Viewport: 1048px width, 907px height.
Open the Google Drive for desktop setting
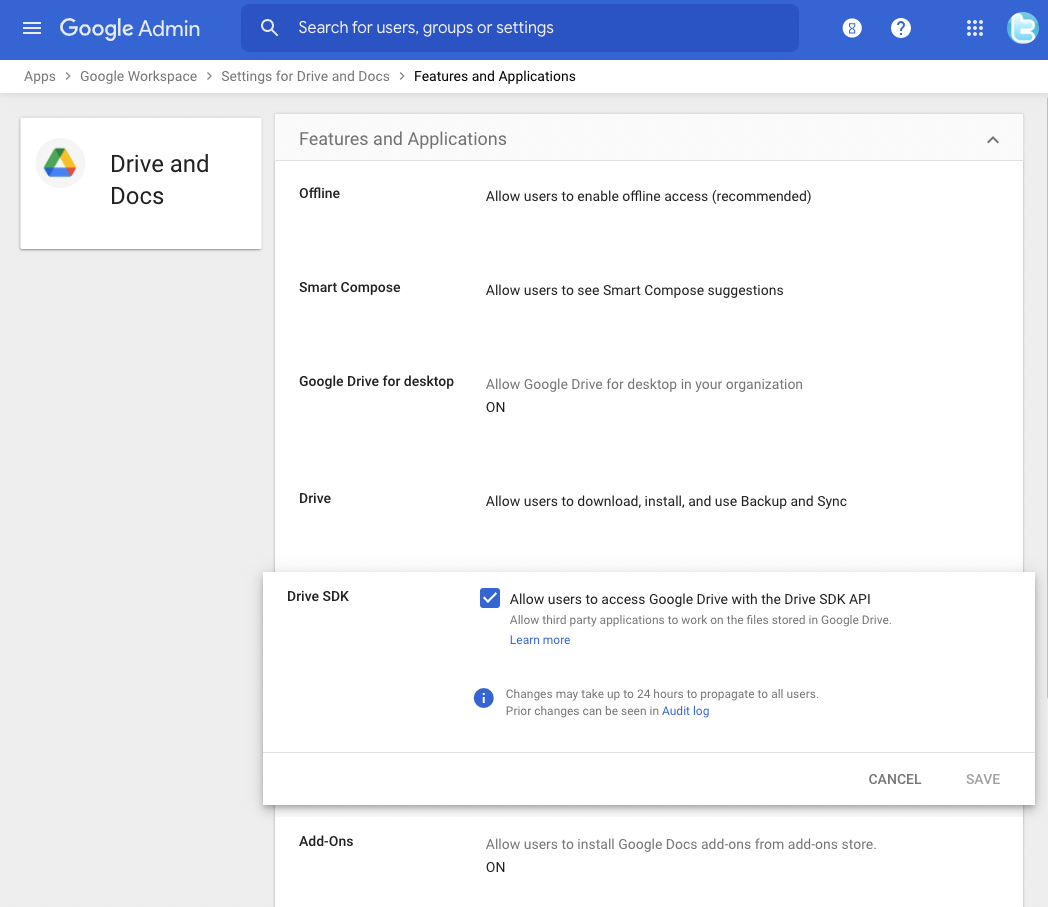(648, 407)
